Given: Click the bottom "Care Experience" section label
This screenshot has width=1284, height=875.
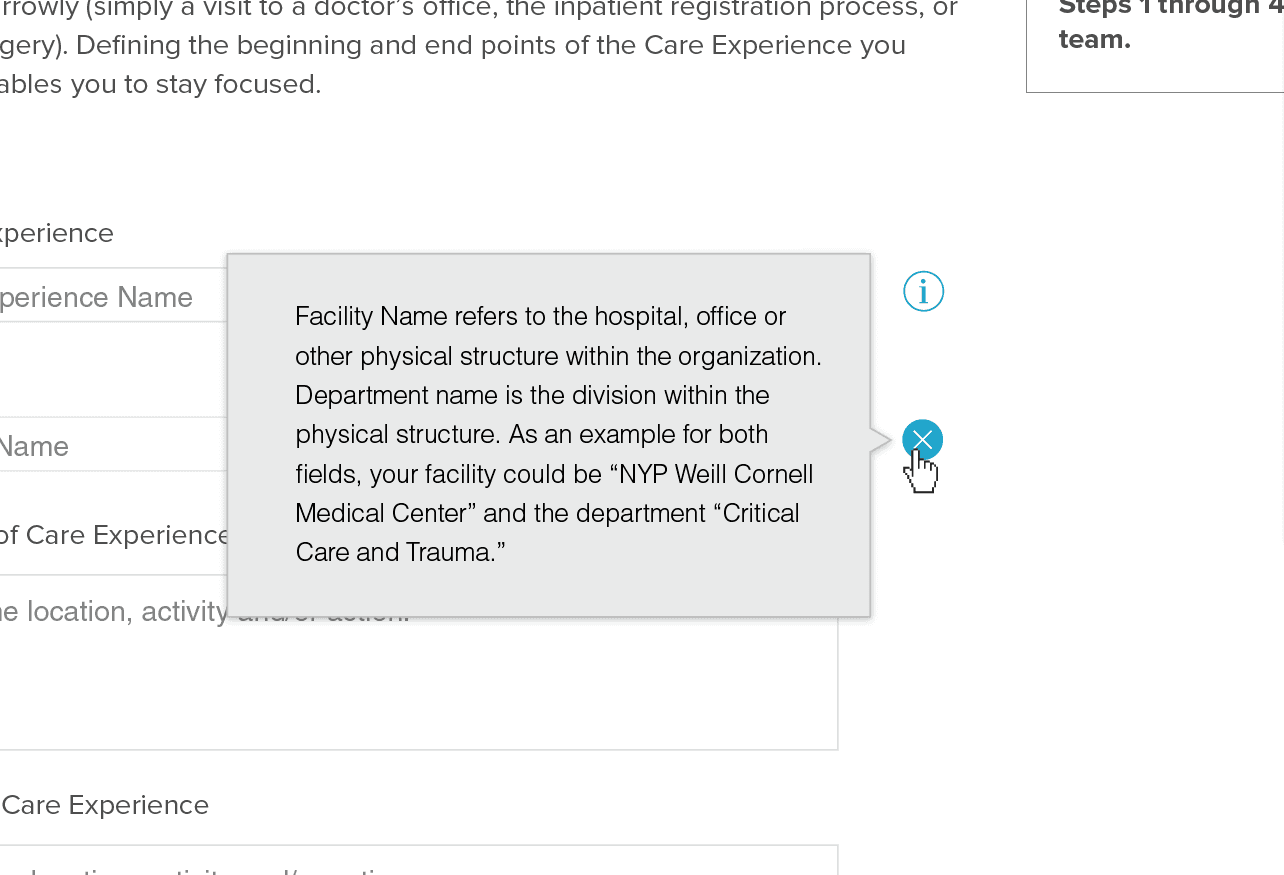Looking at the screenshot, I should tap(105, 805).
